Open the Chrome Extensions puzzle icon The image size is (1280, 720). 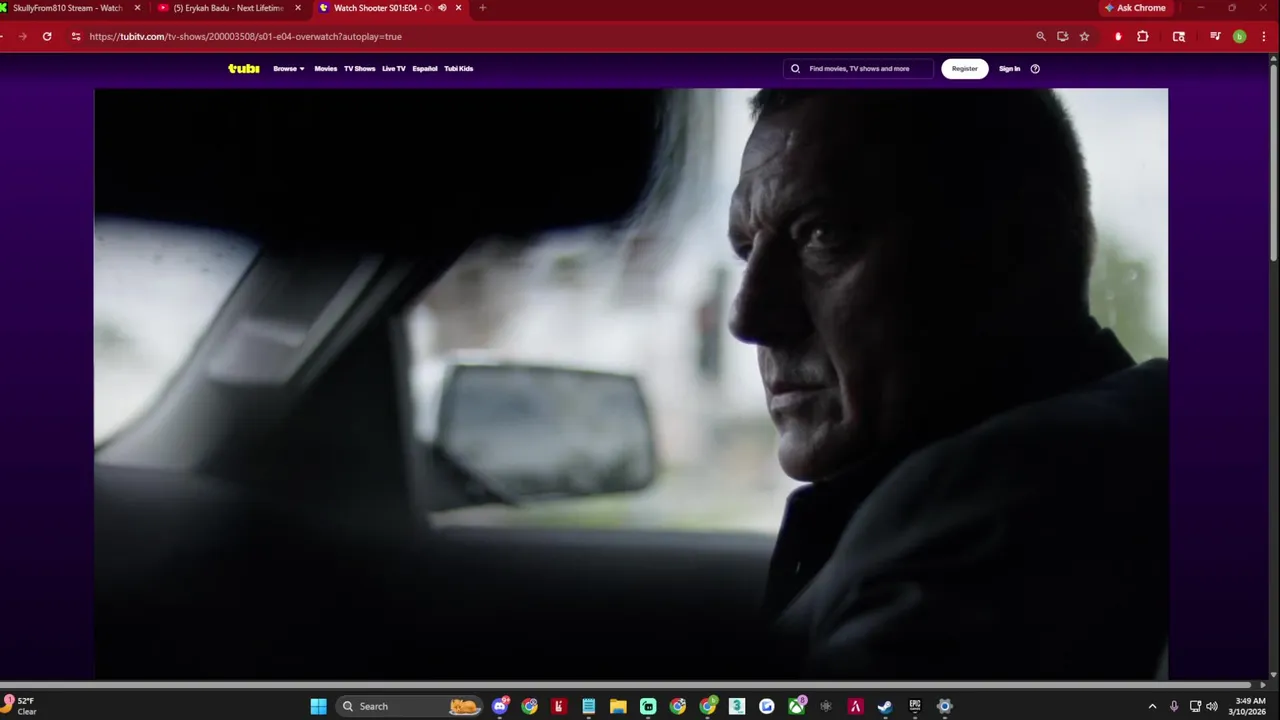tap(1143, 36)
